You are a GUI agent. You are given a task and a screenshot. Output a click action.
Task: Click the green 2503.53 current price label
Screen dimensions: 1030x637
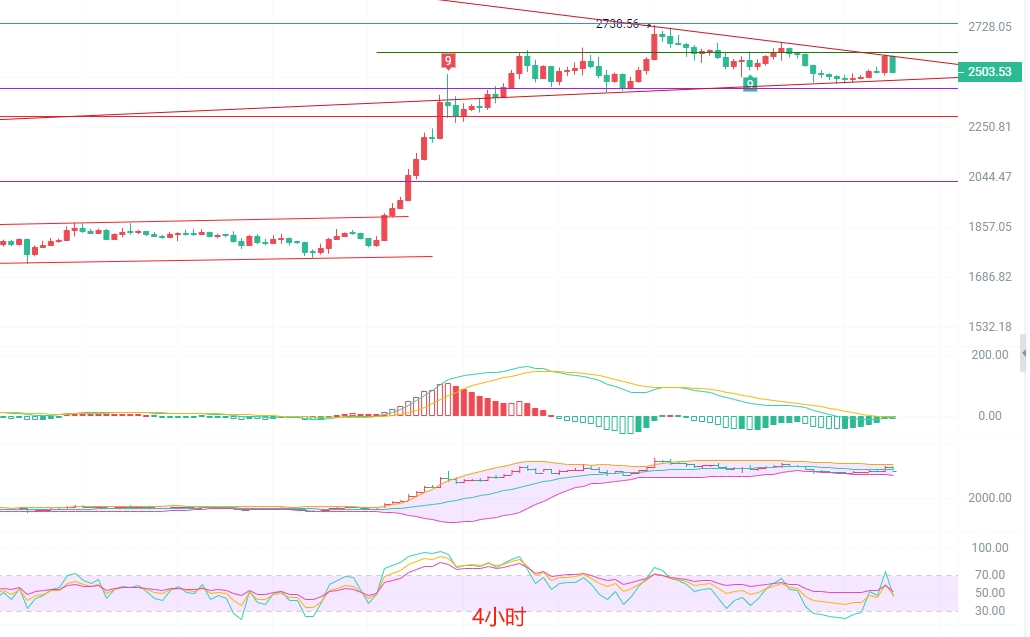click(x=990, y=72)
